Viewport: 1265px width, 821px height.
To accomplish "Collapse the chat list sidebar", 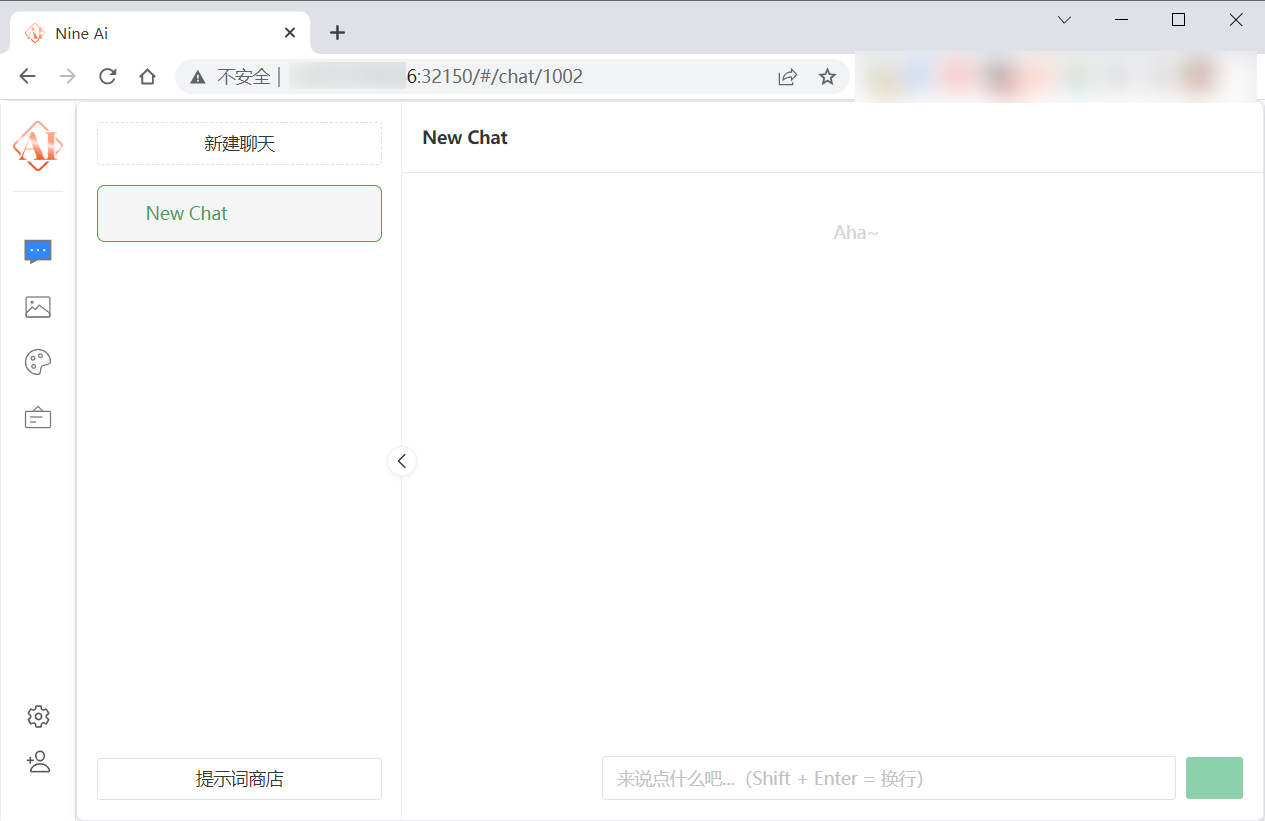I will [x=401, y=461].
